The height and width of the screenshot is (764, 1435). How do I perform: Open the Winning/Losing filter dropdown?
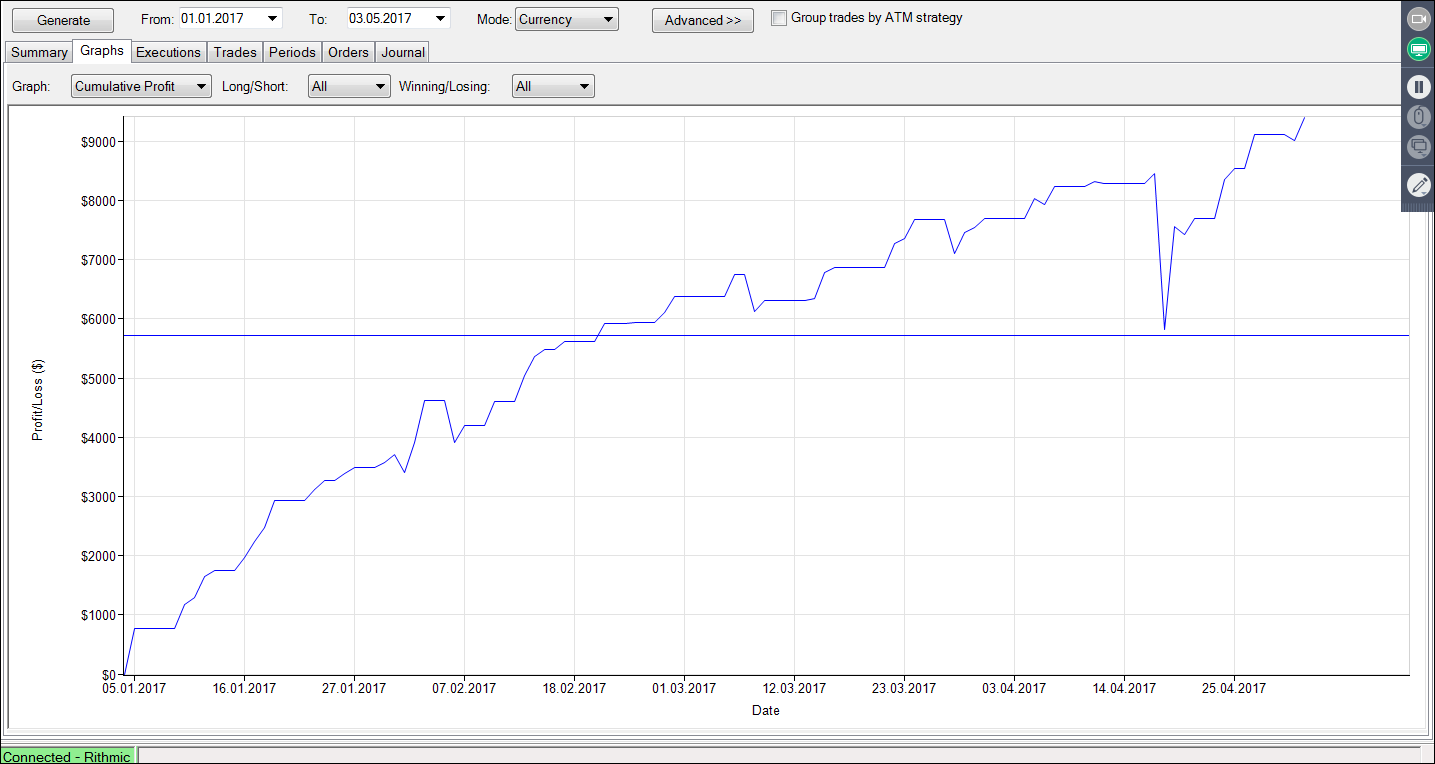click(584, 87)
